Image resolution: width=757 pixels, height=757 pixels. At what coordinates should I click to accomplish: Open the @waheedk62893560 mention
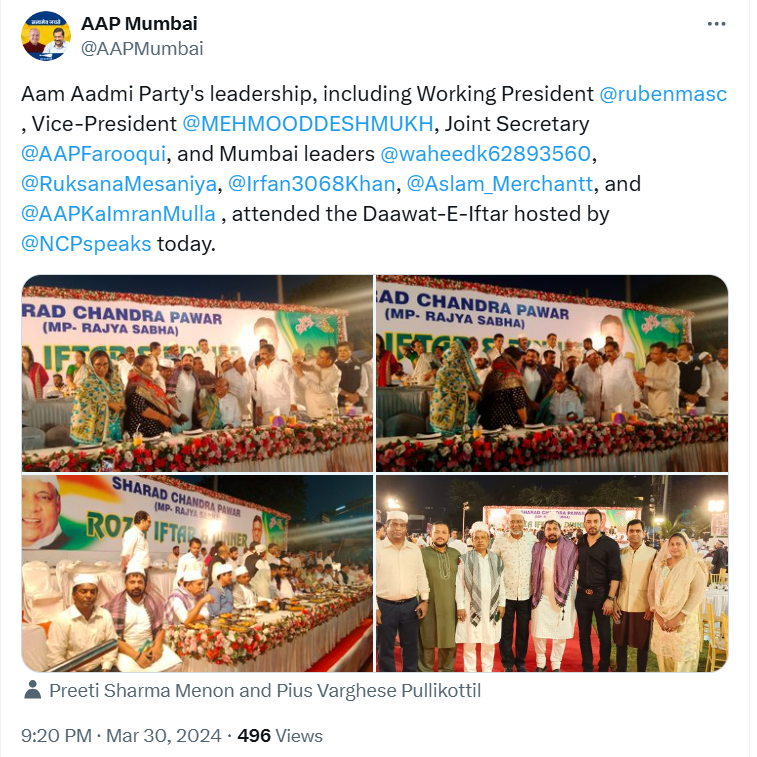point(485,154)
